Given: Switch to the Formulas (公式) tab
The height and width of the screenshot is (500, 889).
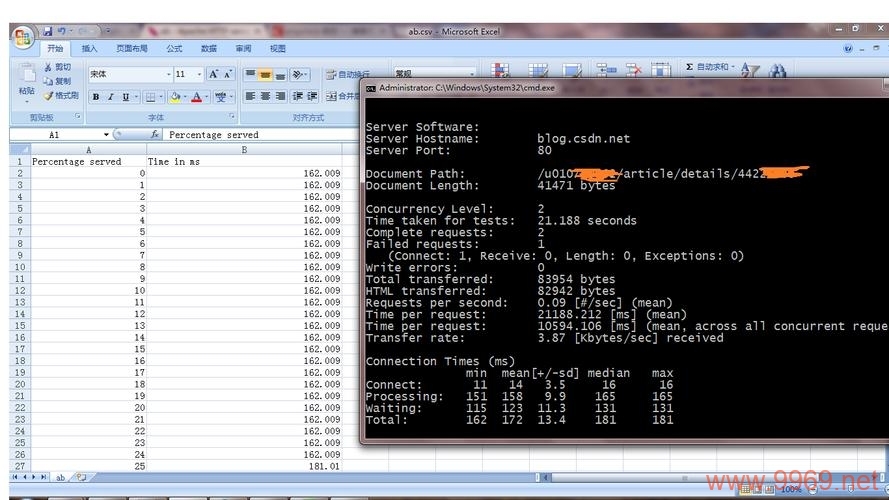Looking at the screenshot, I should click(x=175, y=49).
